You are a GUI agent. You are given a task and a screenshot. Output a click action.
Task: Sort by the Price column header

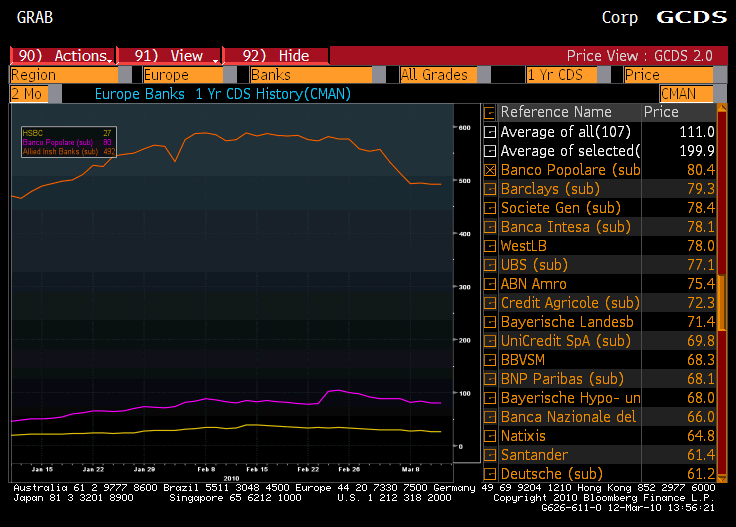point(661,112)
